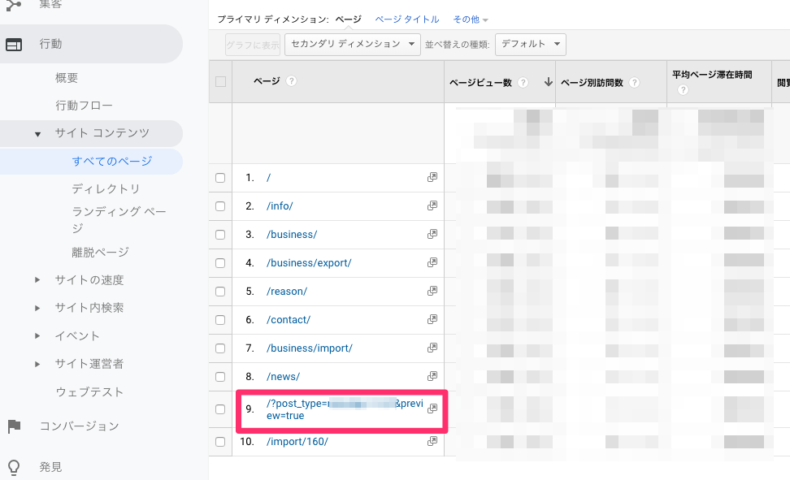Open the help icon next to ページ別訪問数
The image size is (790, 480).
pyautogui.click(x=634, y=83)
